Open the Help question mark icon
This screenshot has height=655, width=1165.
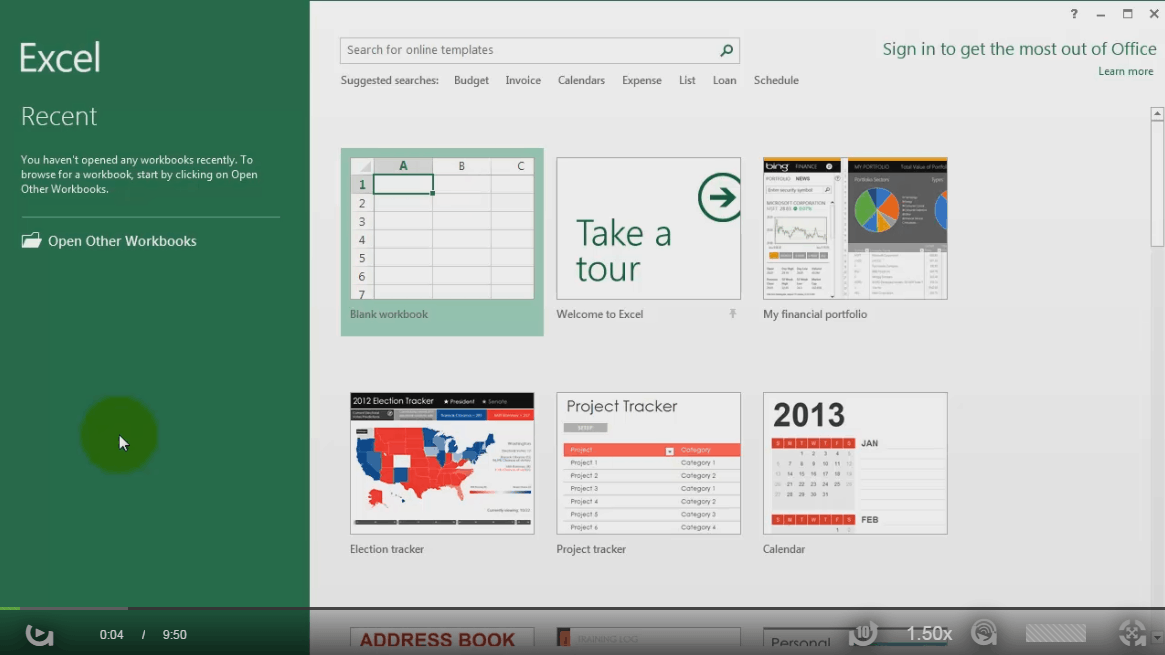1074,14
